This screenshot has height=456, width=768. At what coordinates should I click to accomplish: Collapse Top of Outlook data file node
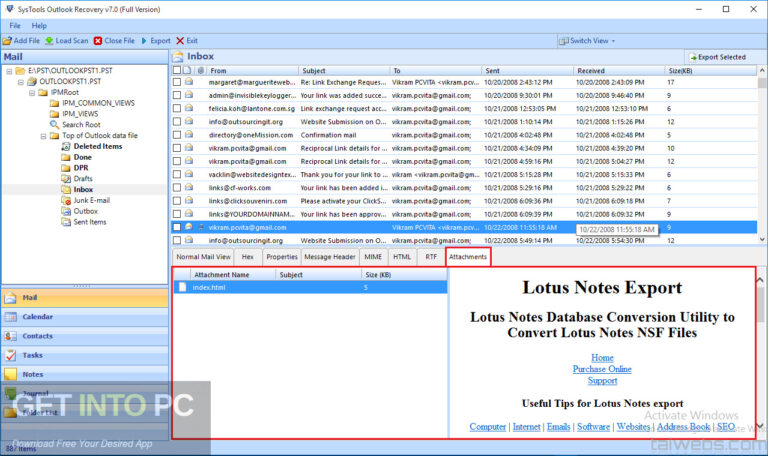pyautogui.click(x=43, y=136)
